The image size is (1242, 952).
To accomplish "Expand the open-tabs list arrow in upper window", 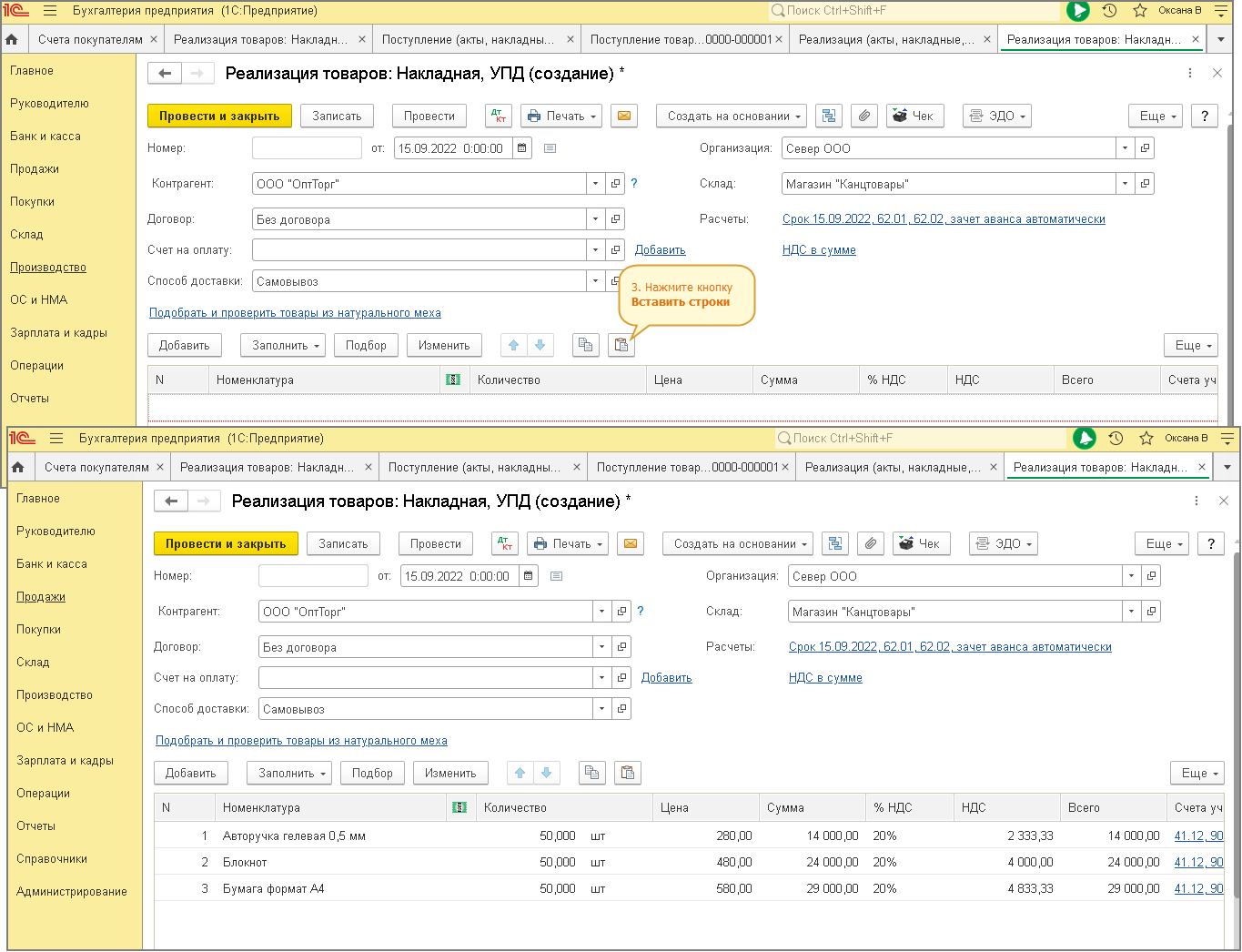I will pyautogui.click(x=1221, y=39).
